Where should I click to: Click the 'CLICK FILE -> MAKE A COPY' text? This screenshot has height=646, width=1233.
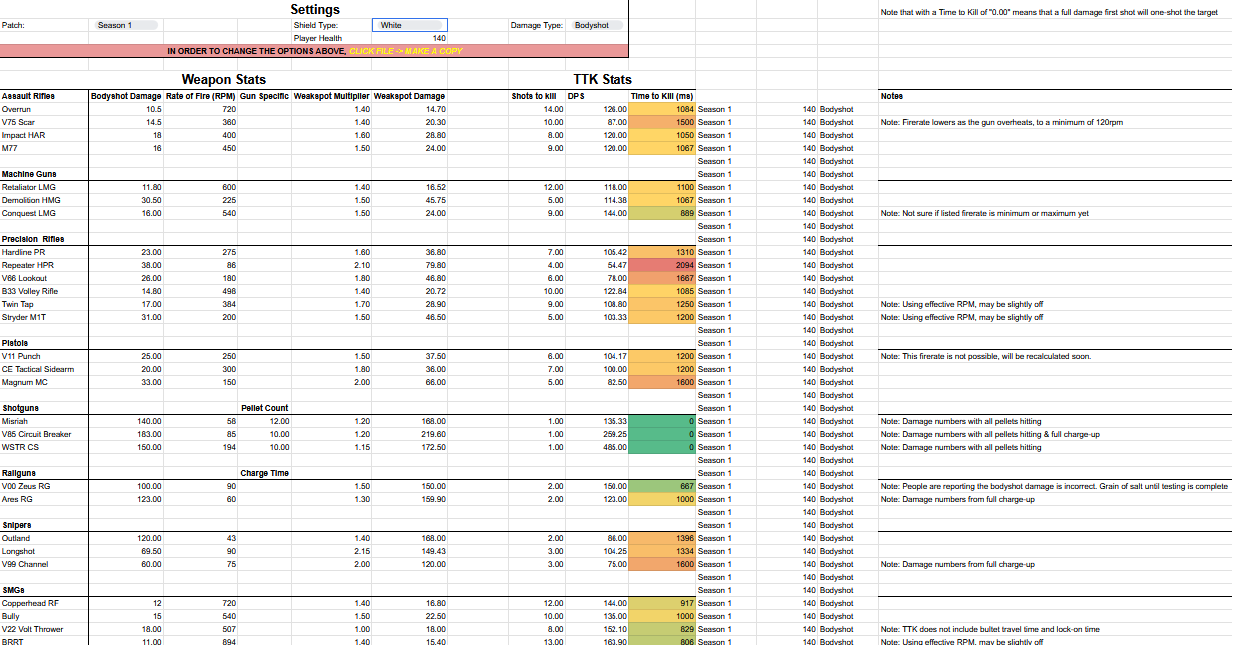point(406,50)
